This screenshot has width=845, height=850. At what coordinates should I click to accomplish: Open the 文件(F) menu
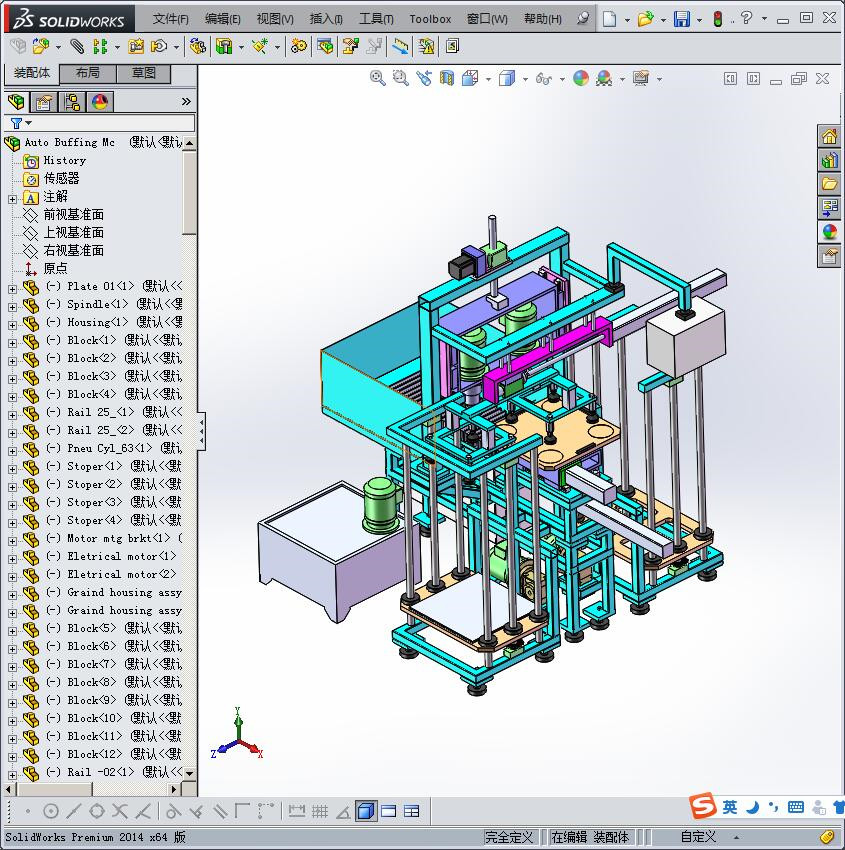pos(171,19)
